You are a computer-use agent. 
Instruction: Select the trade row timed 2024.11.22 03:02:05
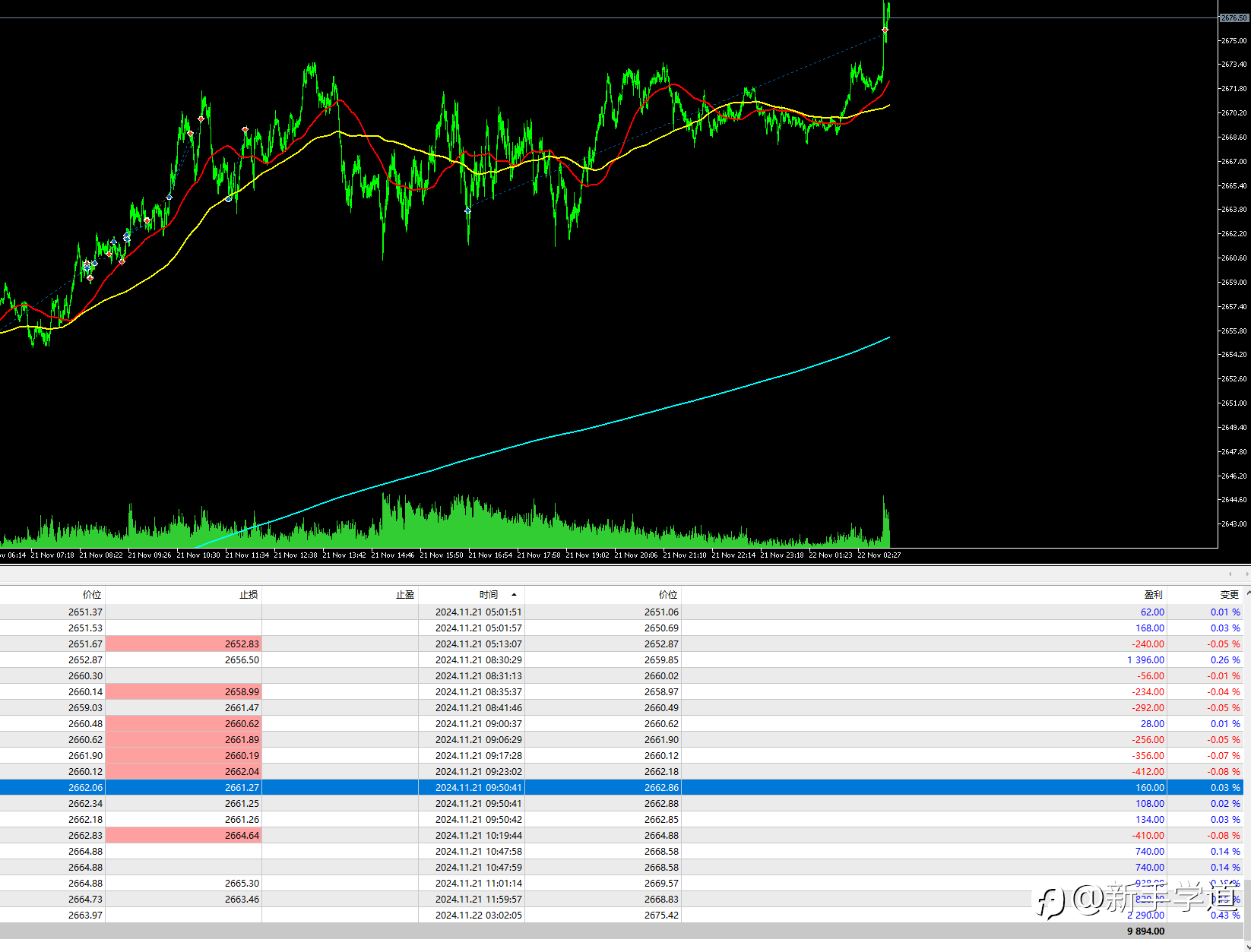622,916
